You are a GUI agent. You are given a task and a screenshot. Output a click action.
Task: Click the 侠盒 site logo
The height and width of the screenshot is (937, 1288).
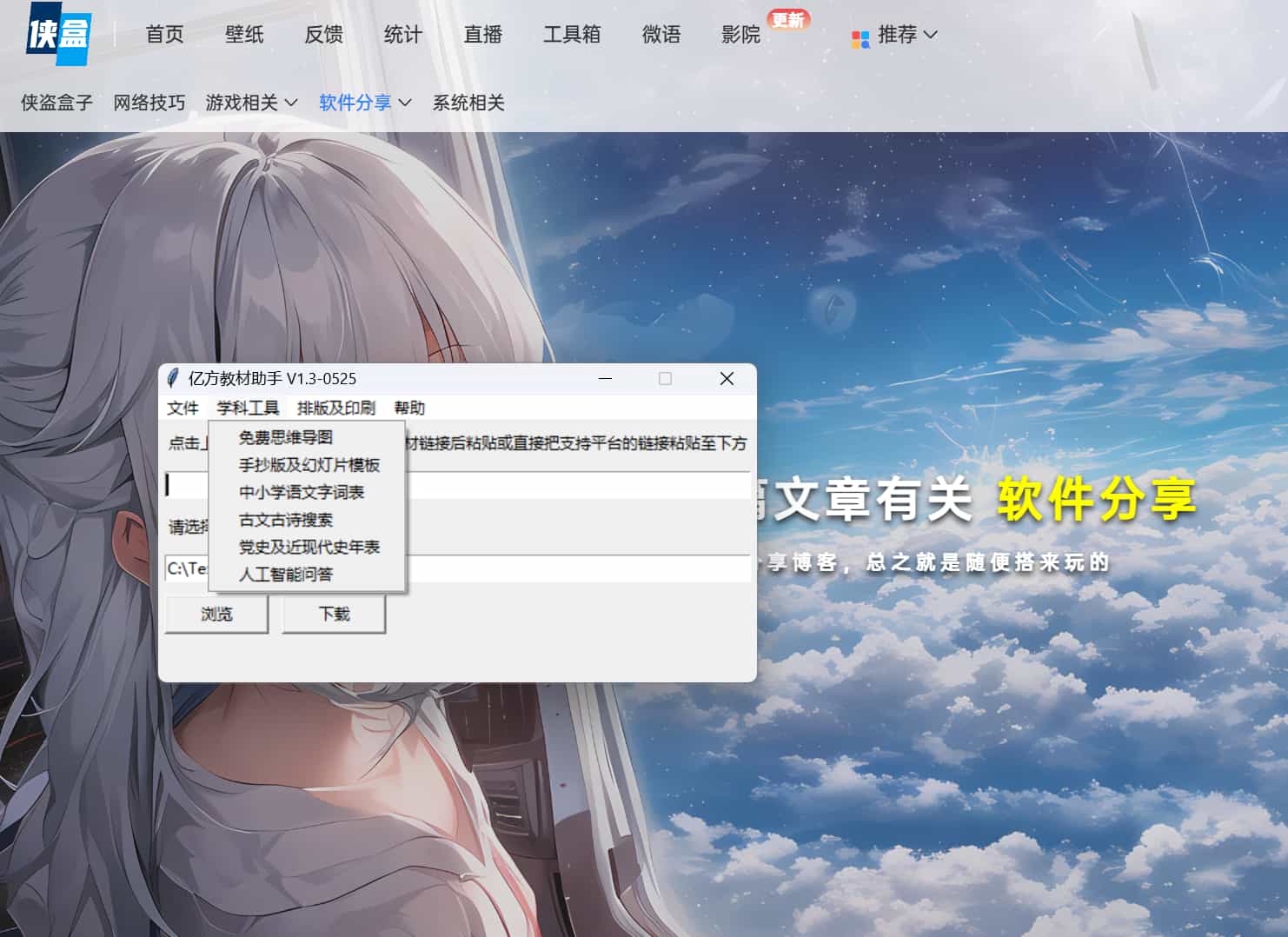click(57, 37)
